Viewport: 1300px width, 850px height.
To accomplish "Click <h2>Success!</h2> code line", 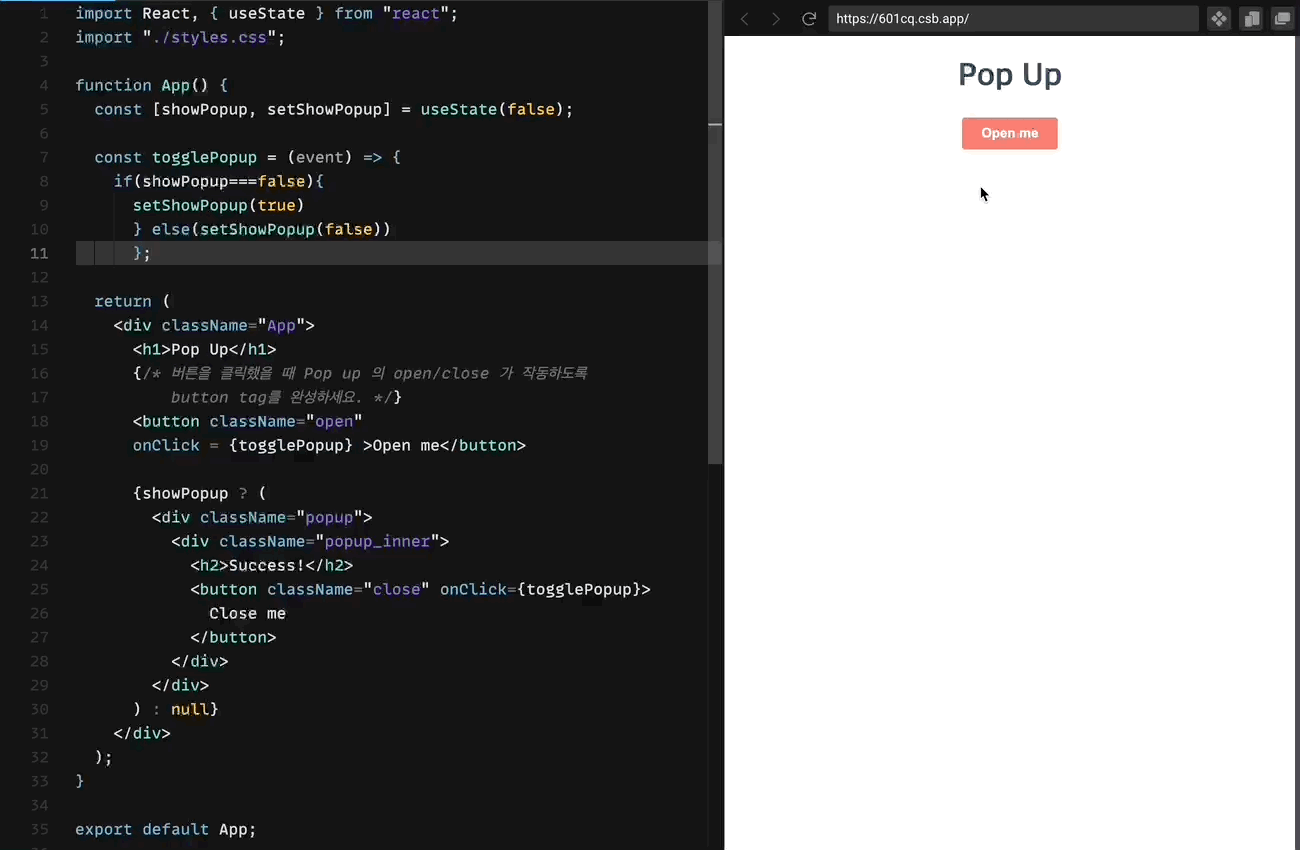I will [271, 565].
